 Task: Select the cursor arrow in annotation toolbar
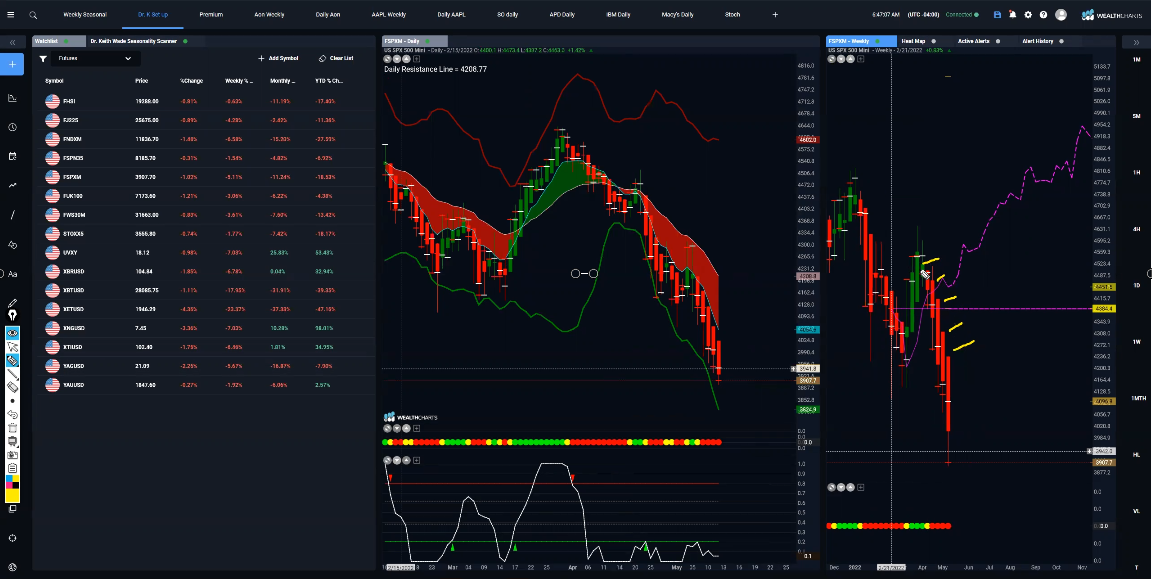click(12, 346)
